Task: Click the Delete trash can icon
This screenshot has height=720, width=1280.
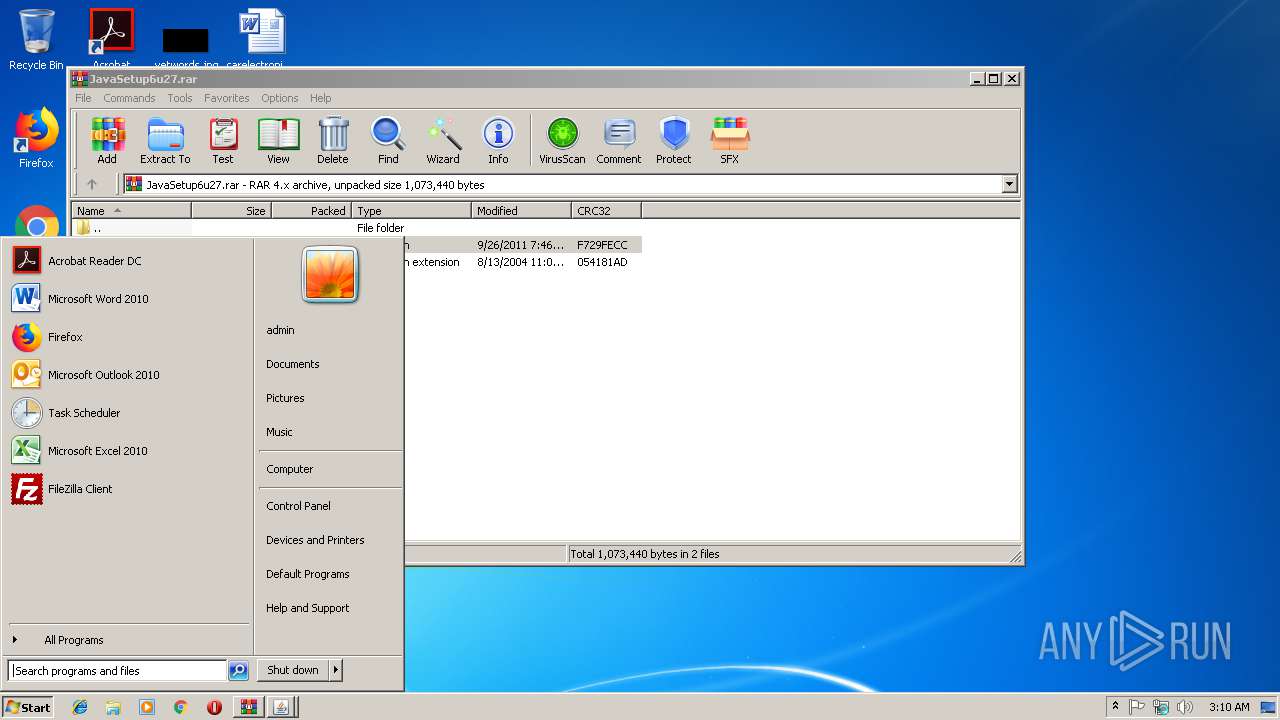Action: click(x=333, y=141)
